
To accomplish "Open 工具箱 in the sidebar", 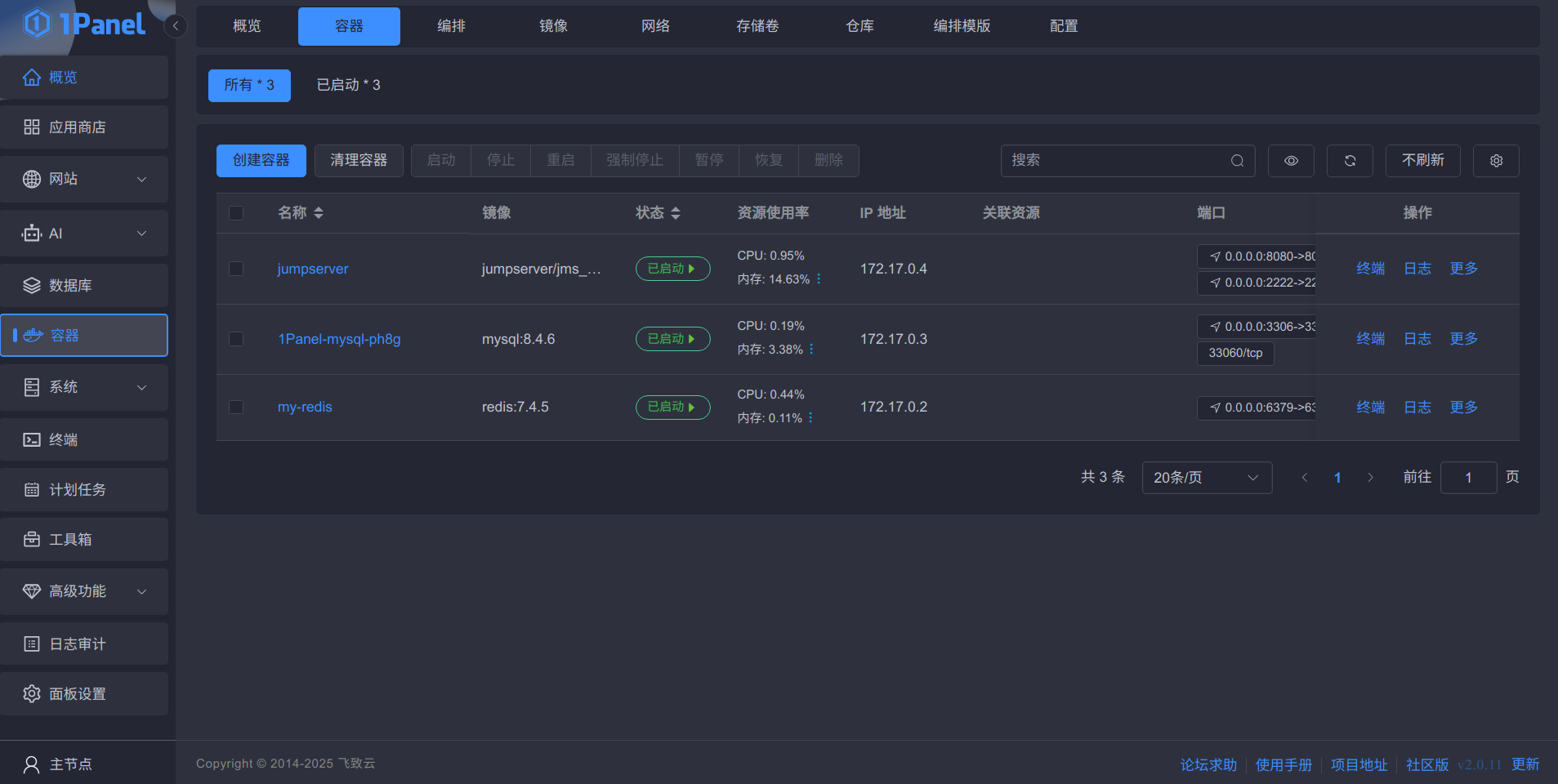I will [84, 539].
